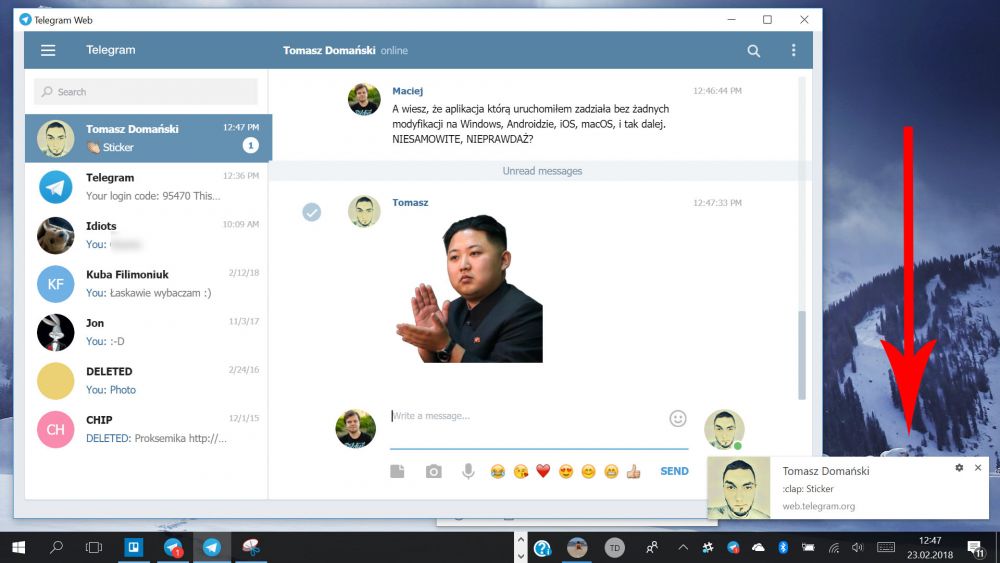Image resolution: width=1000 pixels, height=563 pixels.
Task: Open Tomasz Domański profile from header name
Action: (x=329, y=50)
